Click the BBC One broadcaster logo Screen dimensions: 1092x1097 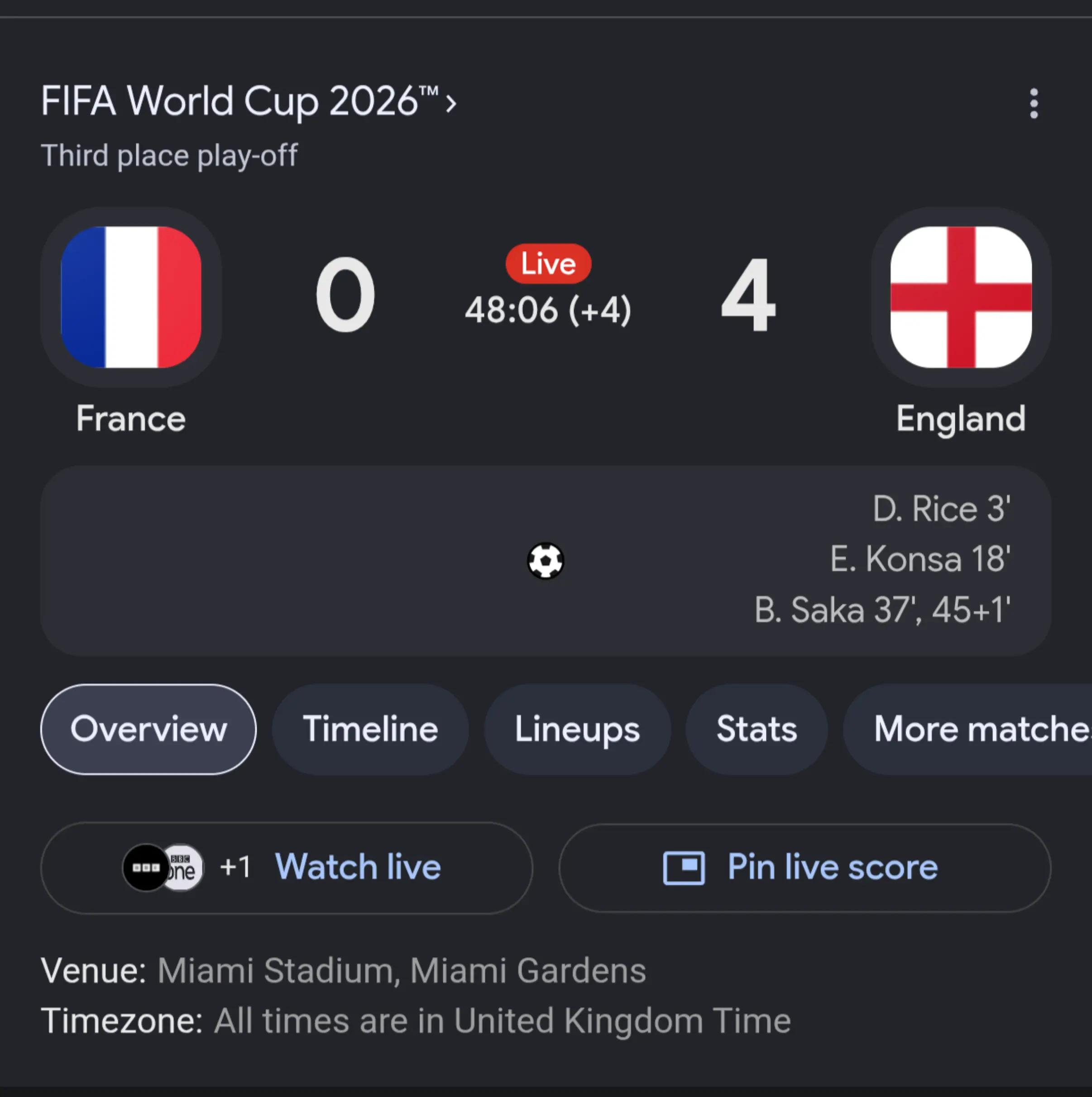pyautogui.click(x=183, y=868)
